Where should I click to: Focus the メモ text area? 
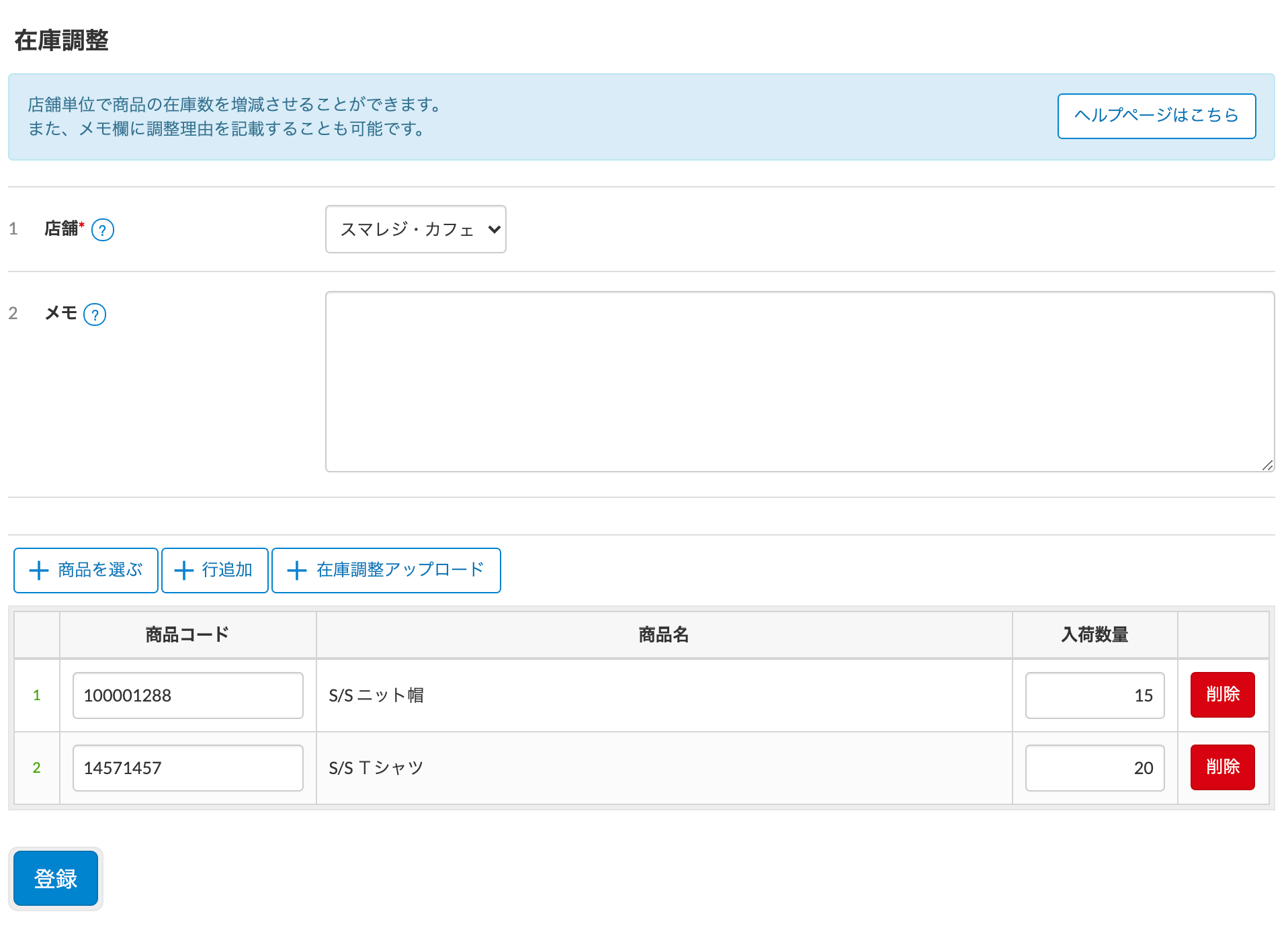pos(799,381)
